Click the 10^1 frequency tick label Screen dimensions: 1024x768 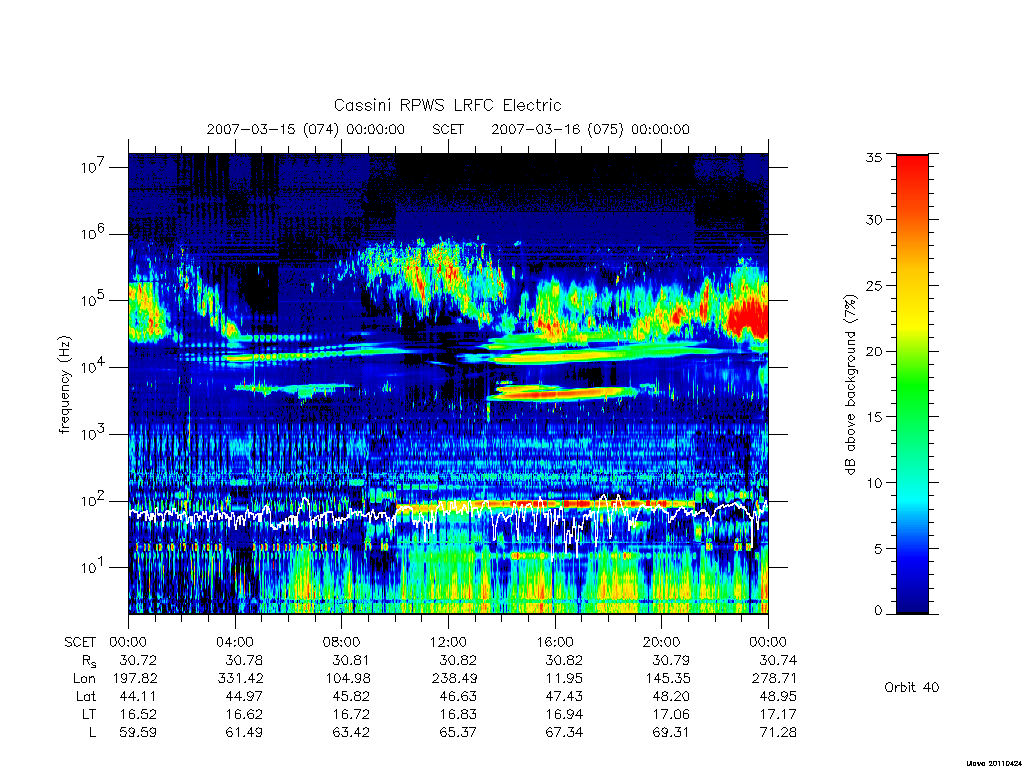(x=93, y=567)
